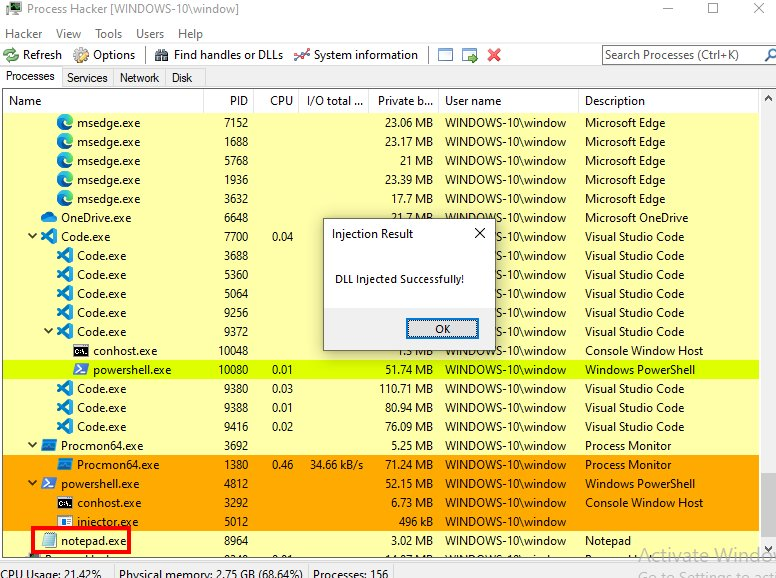Select Code.exe PID 9416 row
Viewport: 776px width, 578px height.
[x=381, y=426]
